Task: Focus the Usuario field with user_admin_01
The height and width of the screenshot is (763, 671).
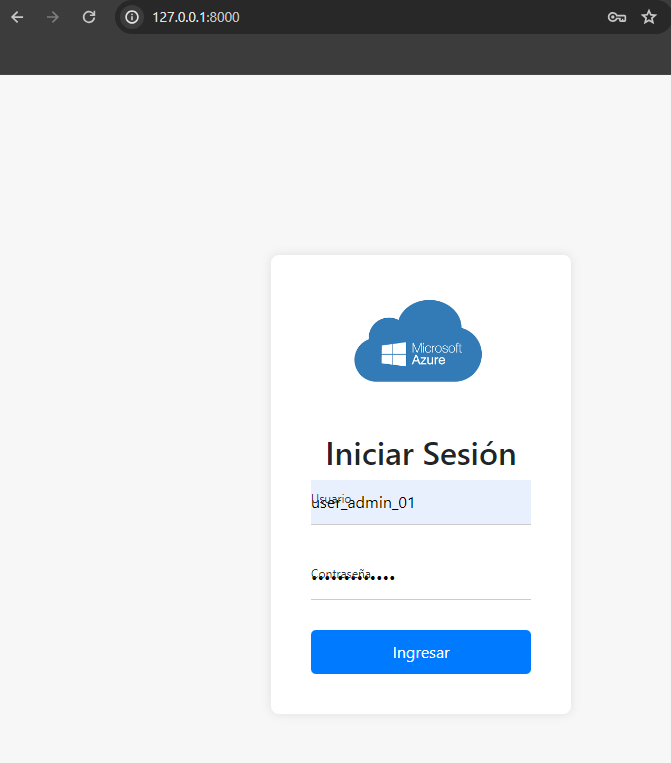Action: pos(421,502)
